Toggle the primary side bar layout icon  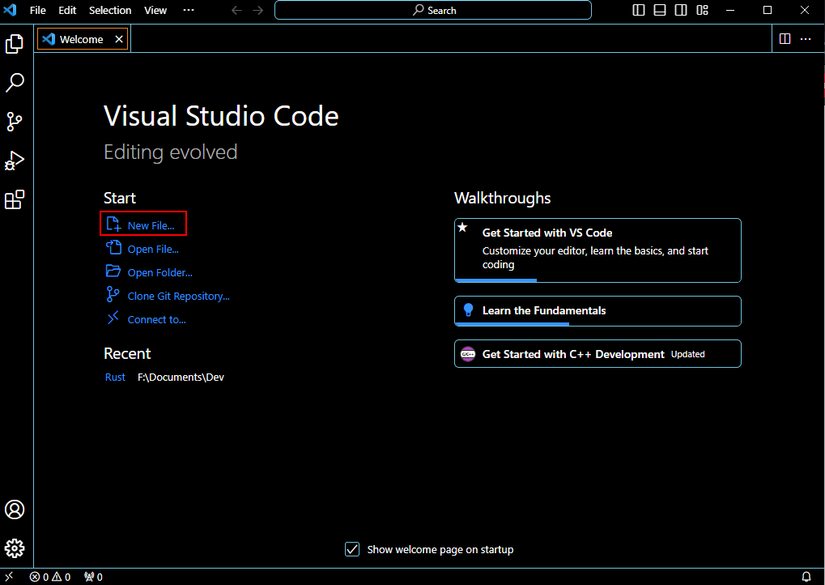click(638, 10)
